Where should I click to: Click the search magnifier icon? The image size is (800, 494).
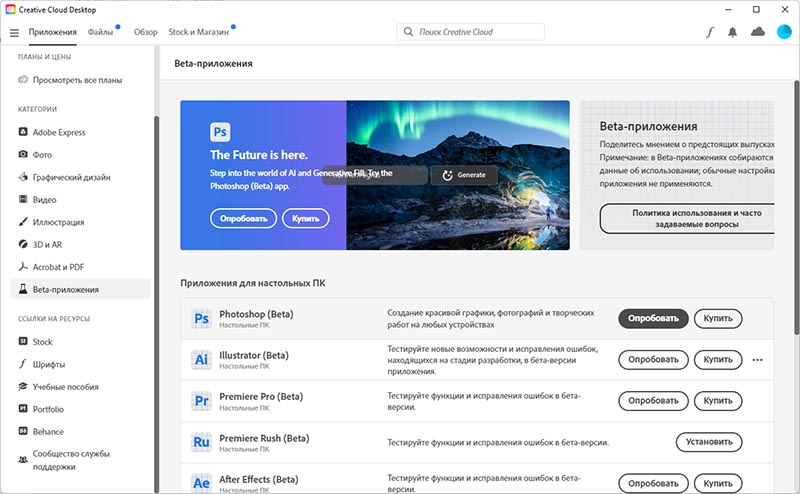tap(408, 32)
